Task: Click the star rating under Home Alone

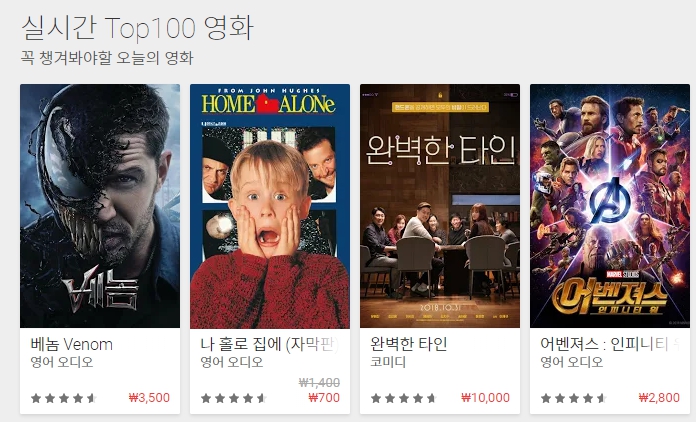Action: point(234,398)
